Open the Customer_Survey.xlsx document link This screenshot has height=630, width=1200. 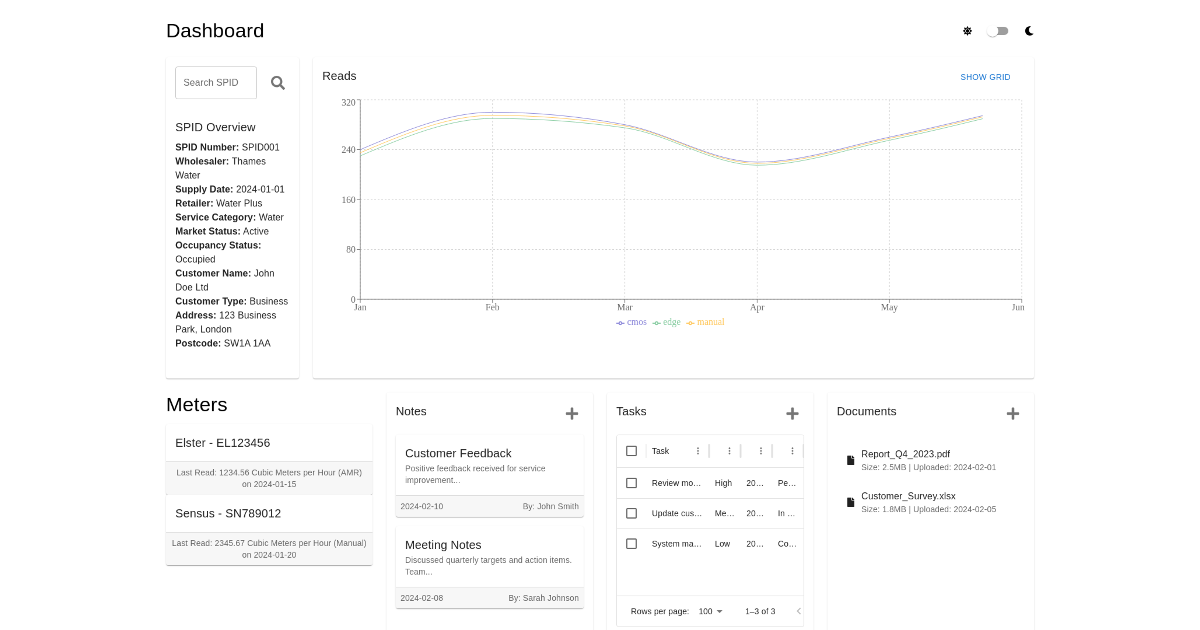coord(907,495)
